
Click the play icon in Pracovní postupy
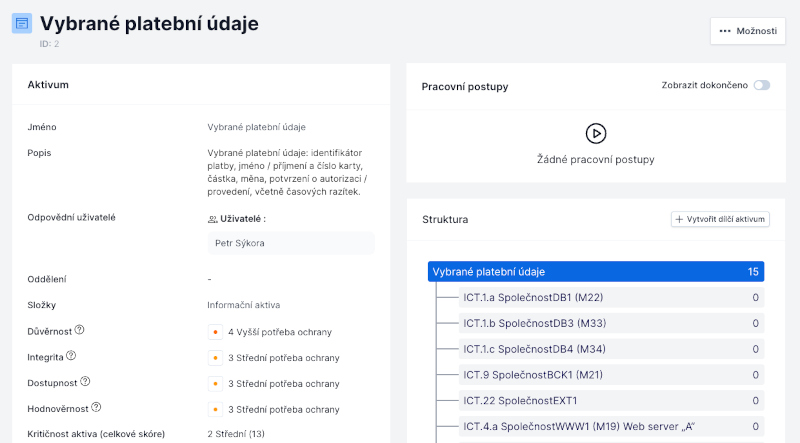pos(595,133)
